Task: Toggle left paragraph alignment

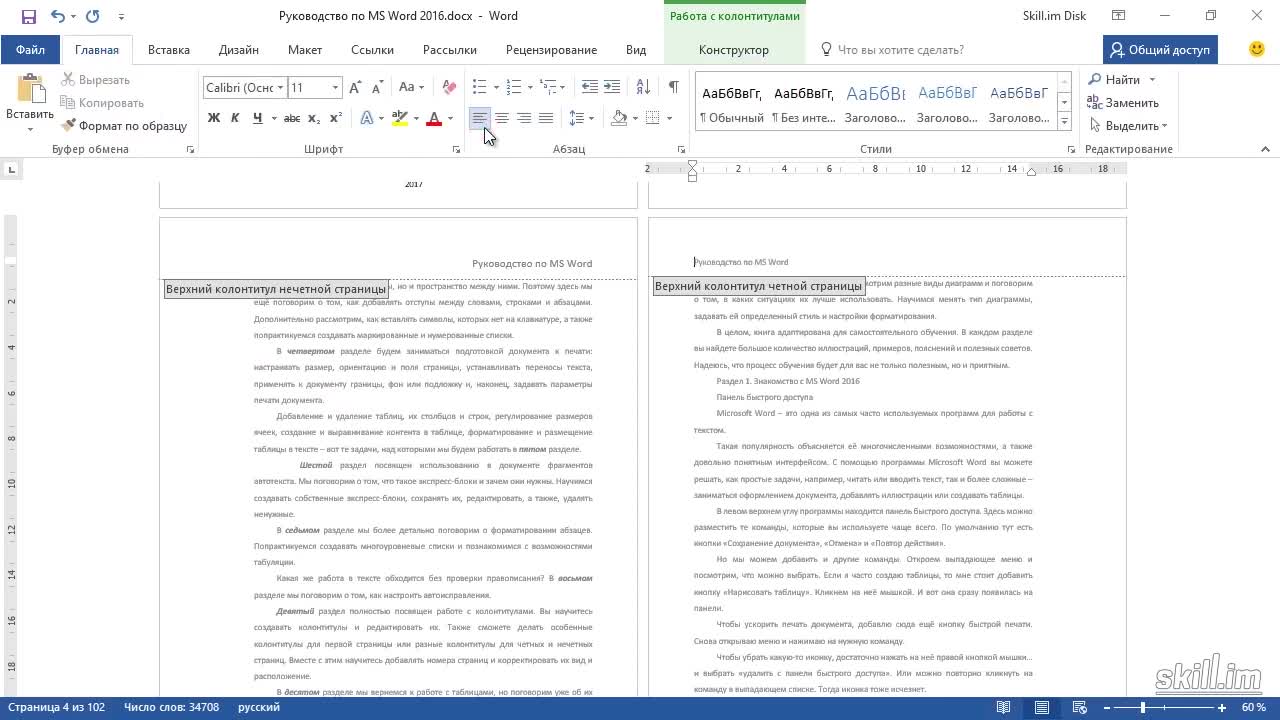Action: (480, 118)
